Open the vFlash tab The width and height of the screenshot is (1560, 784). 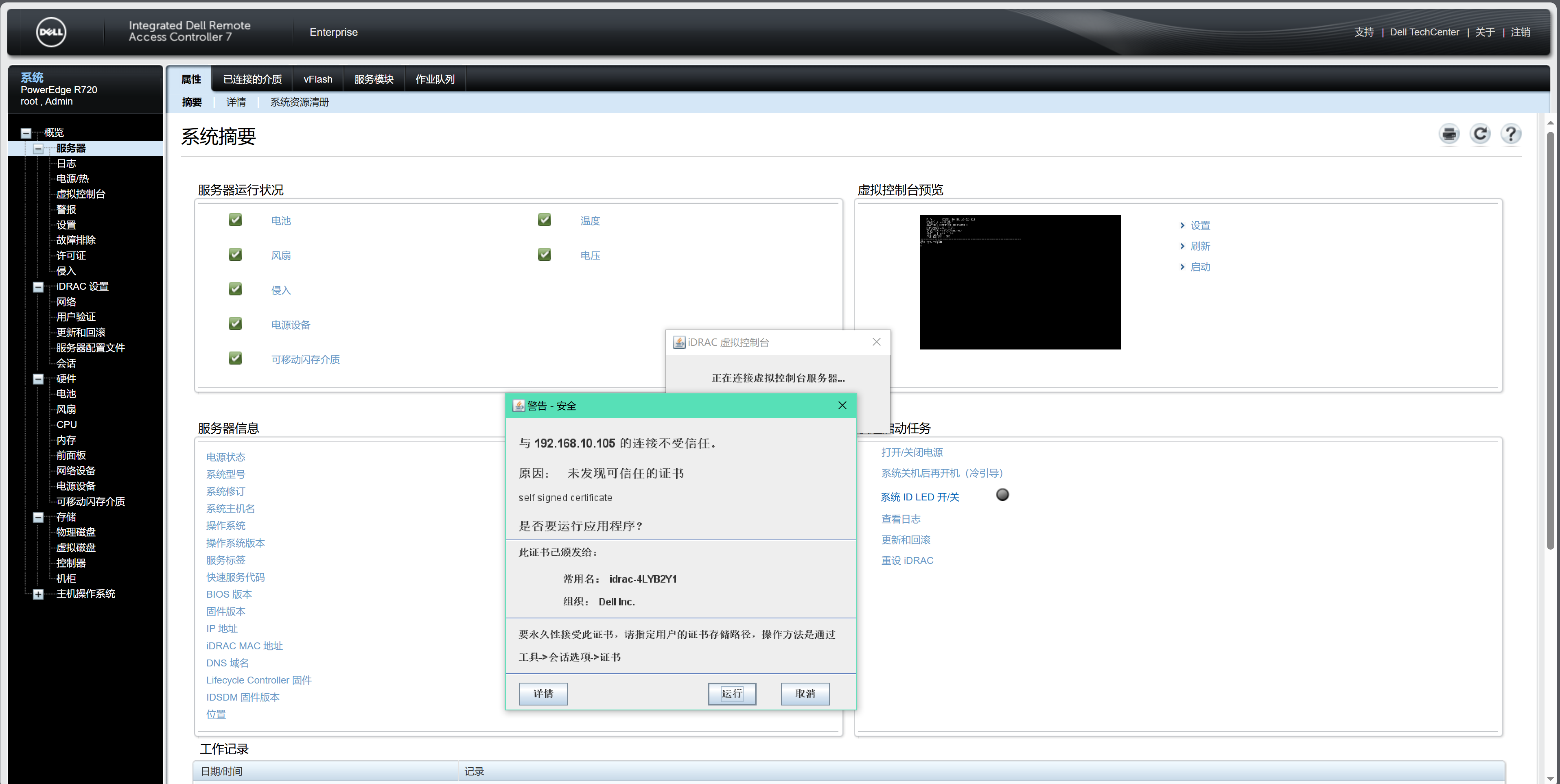(x=318, y=79)
